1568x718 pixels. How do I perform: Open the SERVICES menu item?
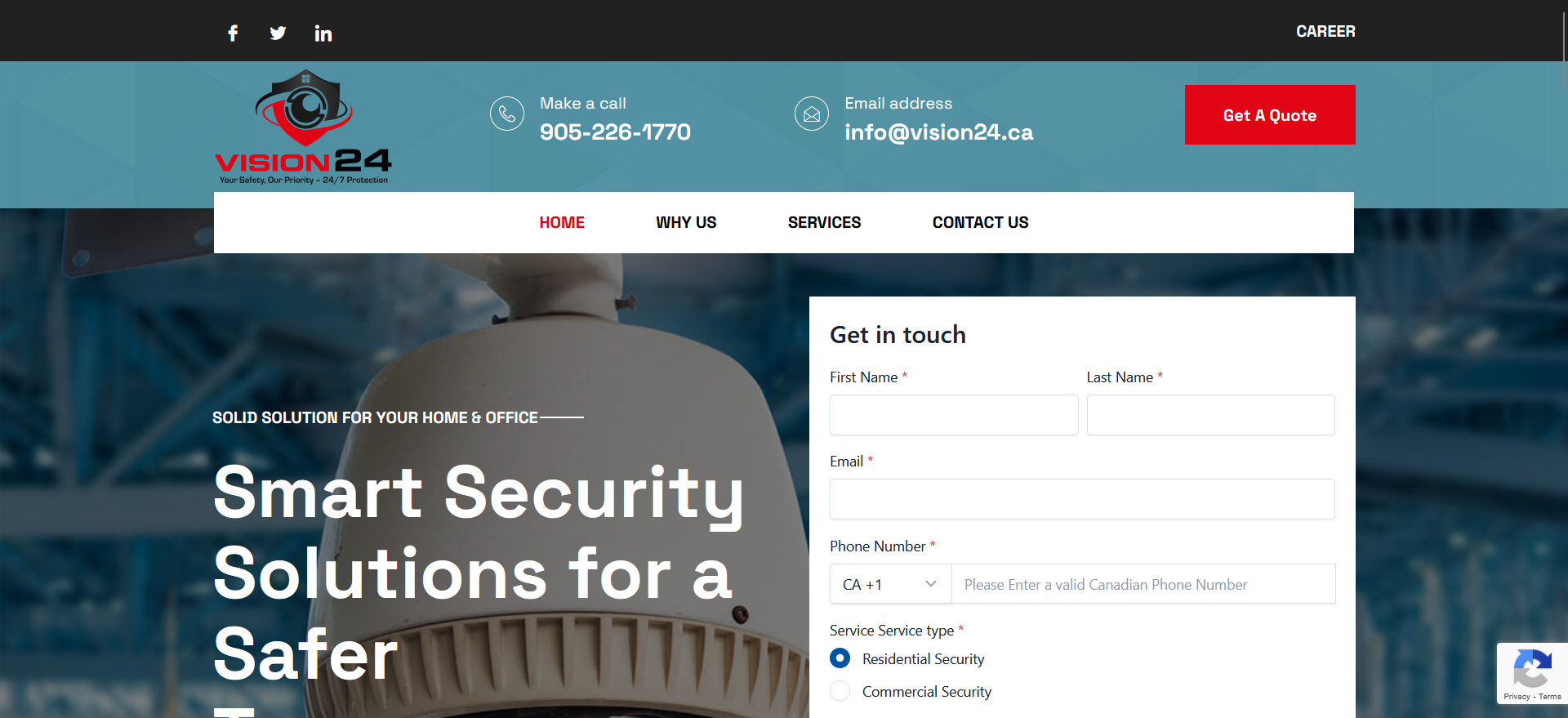click(x=824, y=222)
